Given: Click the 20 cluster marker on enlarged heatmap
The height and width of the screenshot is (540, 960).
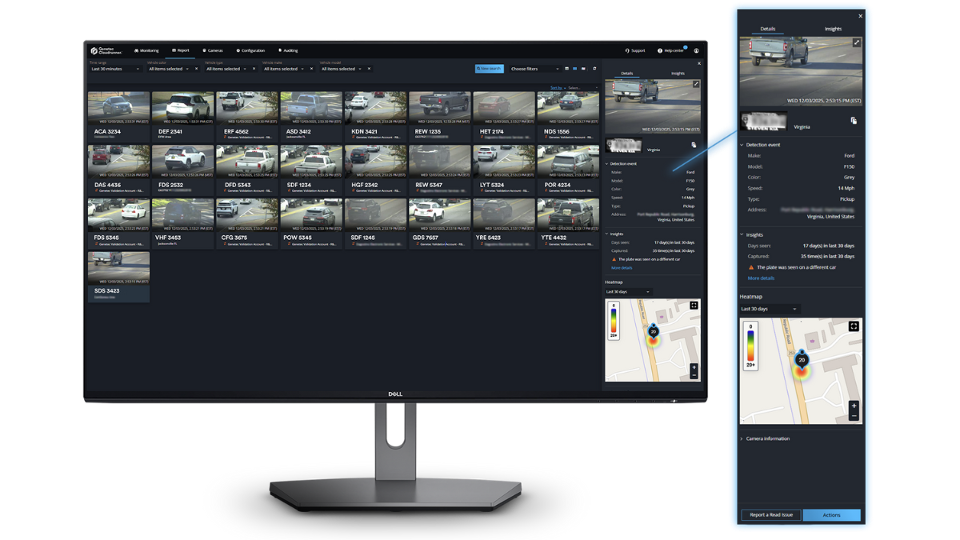Looking at the screenshot, I should [801, 359].
